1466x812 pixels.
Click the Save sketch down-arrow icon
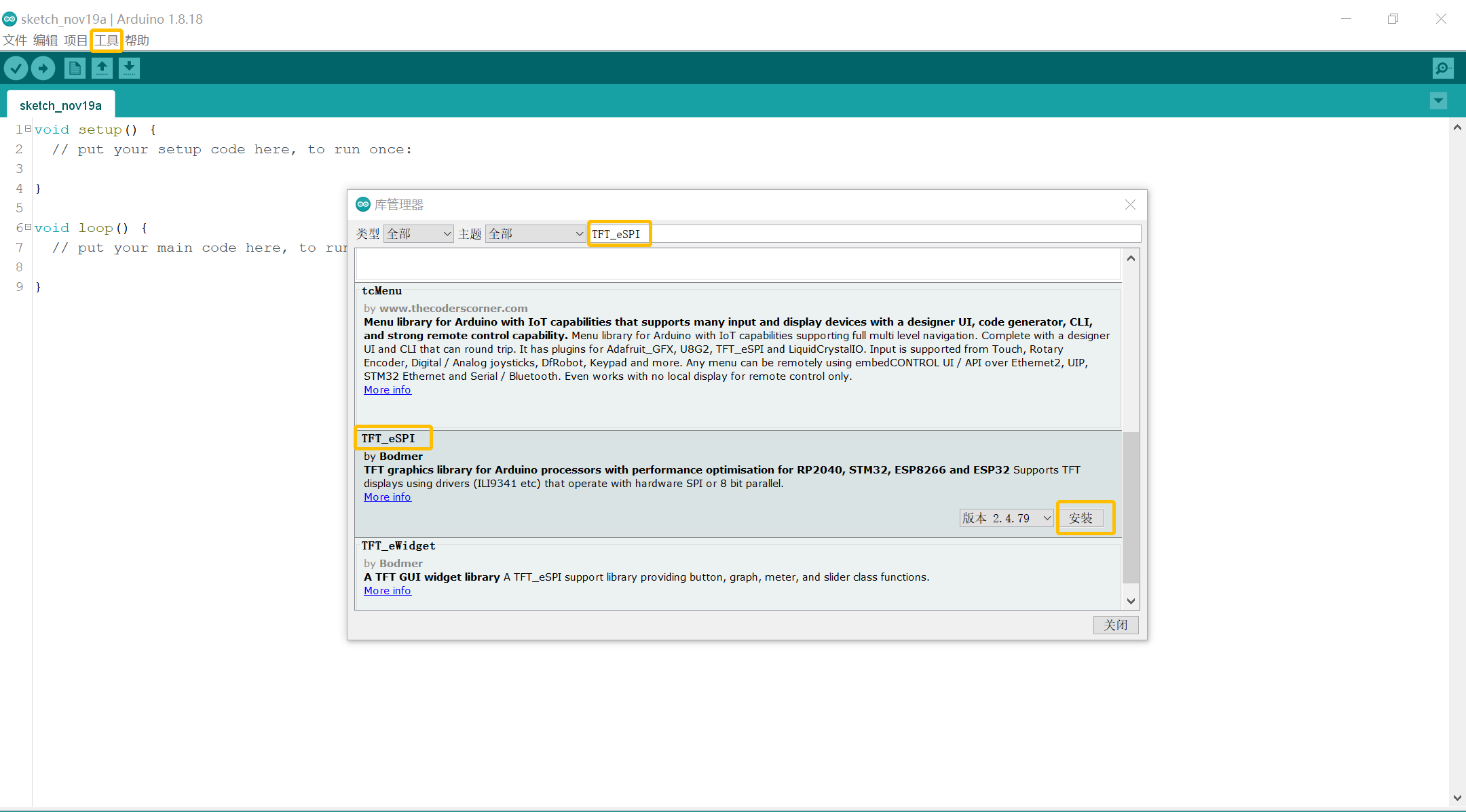[x=129, y=68]
